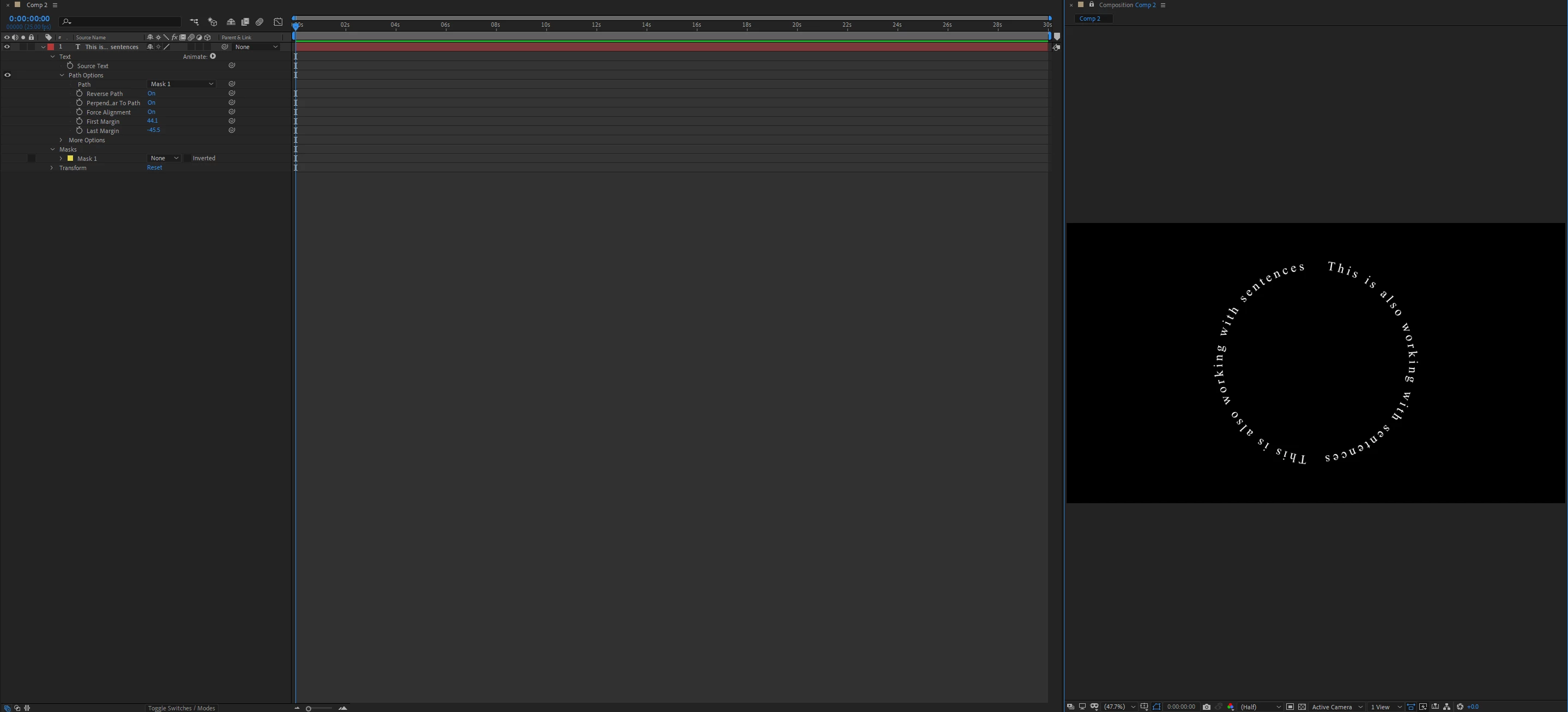Open the Active Camera view dropdown
Viewport: 1568px width, 712px height.
click(1337, 707)
